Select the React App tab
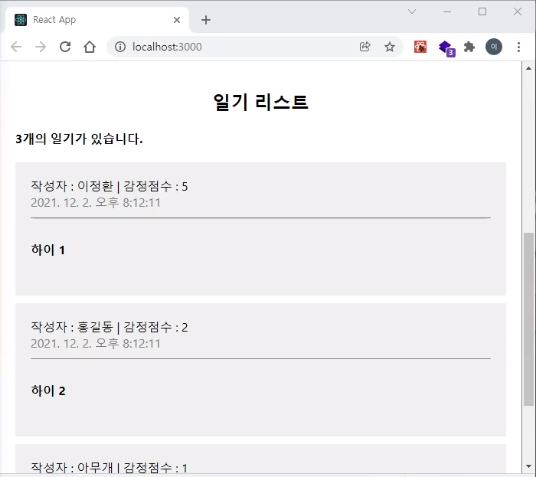The height and width of the screenshot is (477, 536). pos(97,20)
